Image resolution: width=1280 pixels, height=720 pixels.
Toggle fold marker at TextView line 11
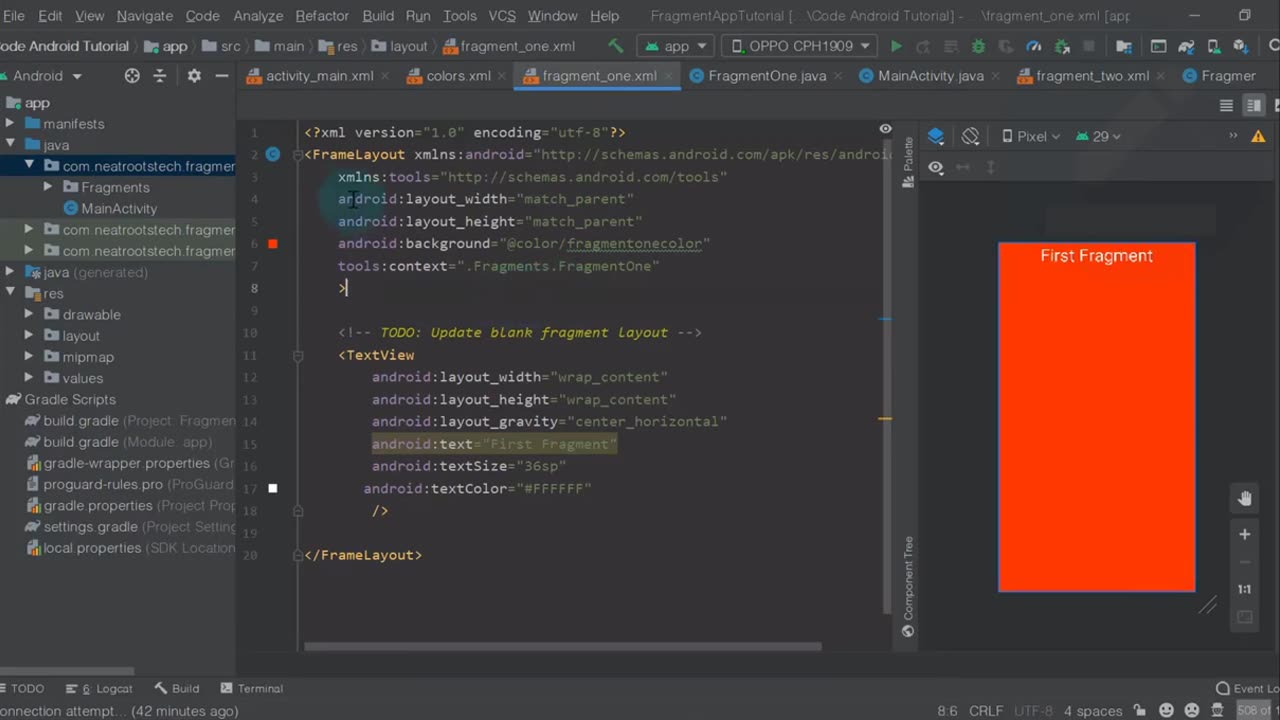click(298, 355)
